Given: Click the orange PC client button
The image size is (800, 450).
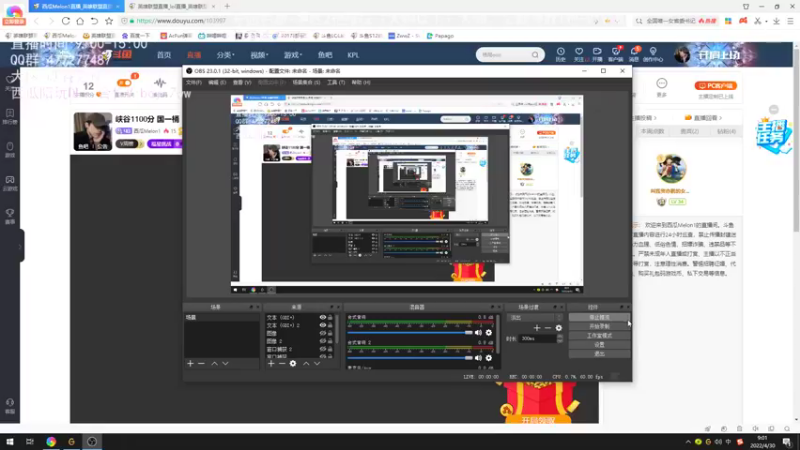Looking at the screenshot, I should (715, 86).
